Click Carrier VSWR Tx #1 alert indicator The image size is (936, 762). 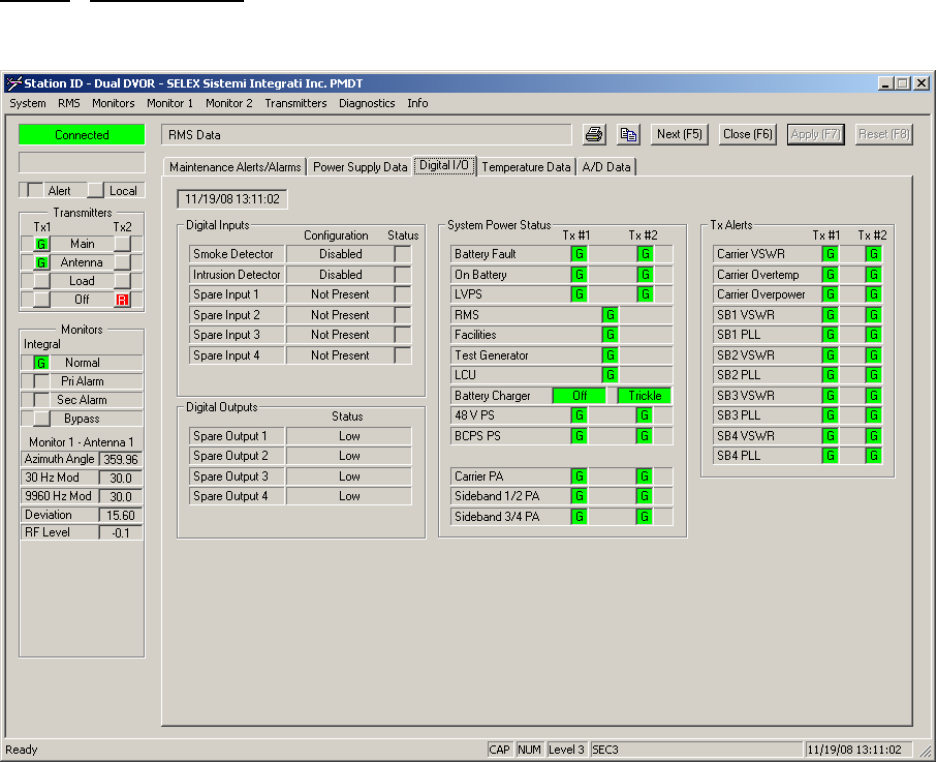[x=830, y=254]
